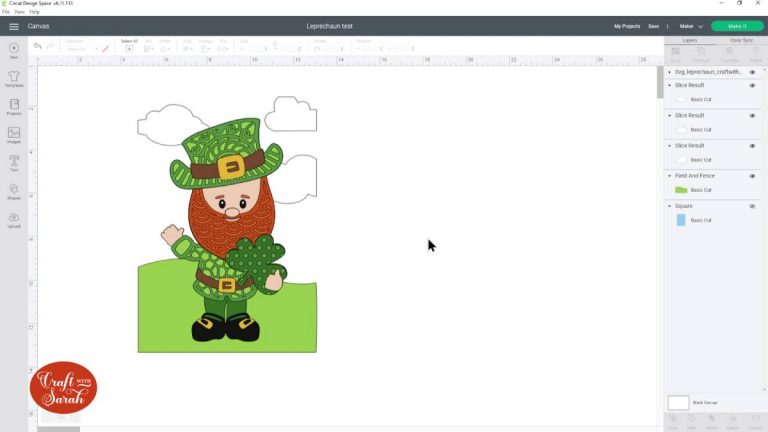
Task: Select the Text tool
Action: (x=14, y=161)
